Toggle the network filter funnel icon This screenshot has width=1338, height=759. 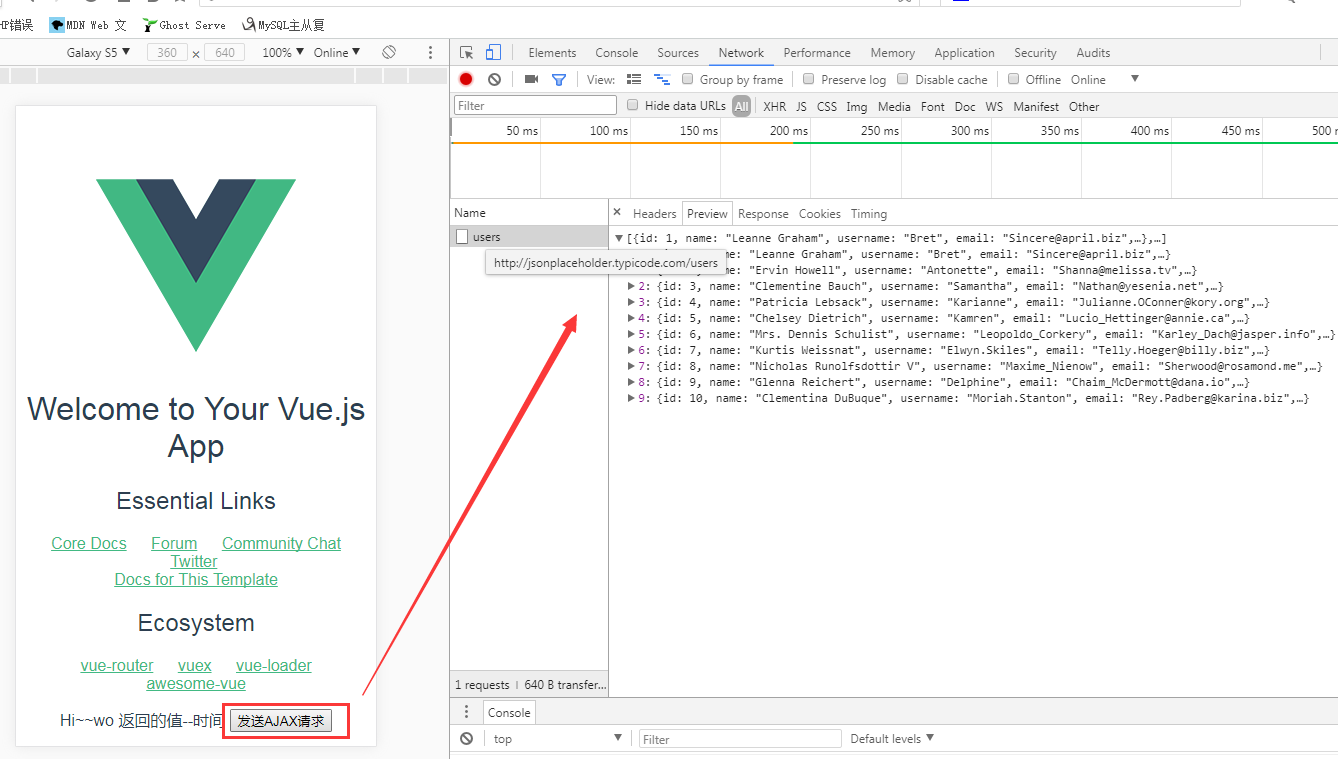click(x=559, y=79)
